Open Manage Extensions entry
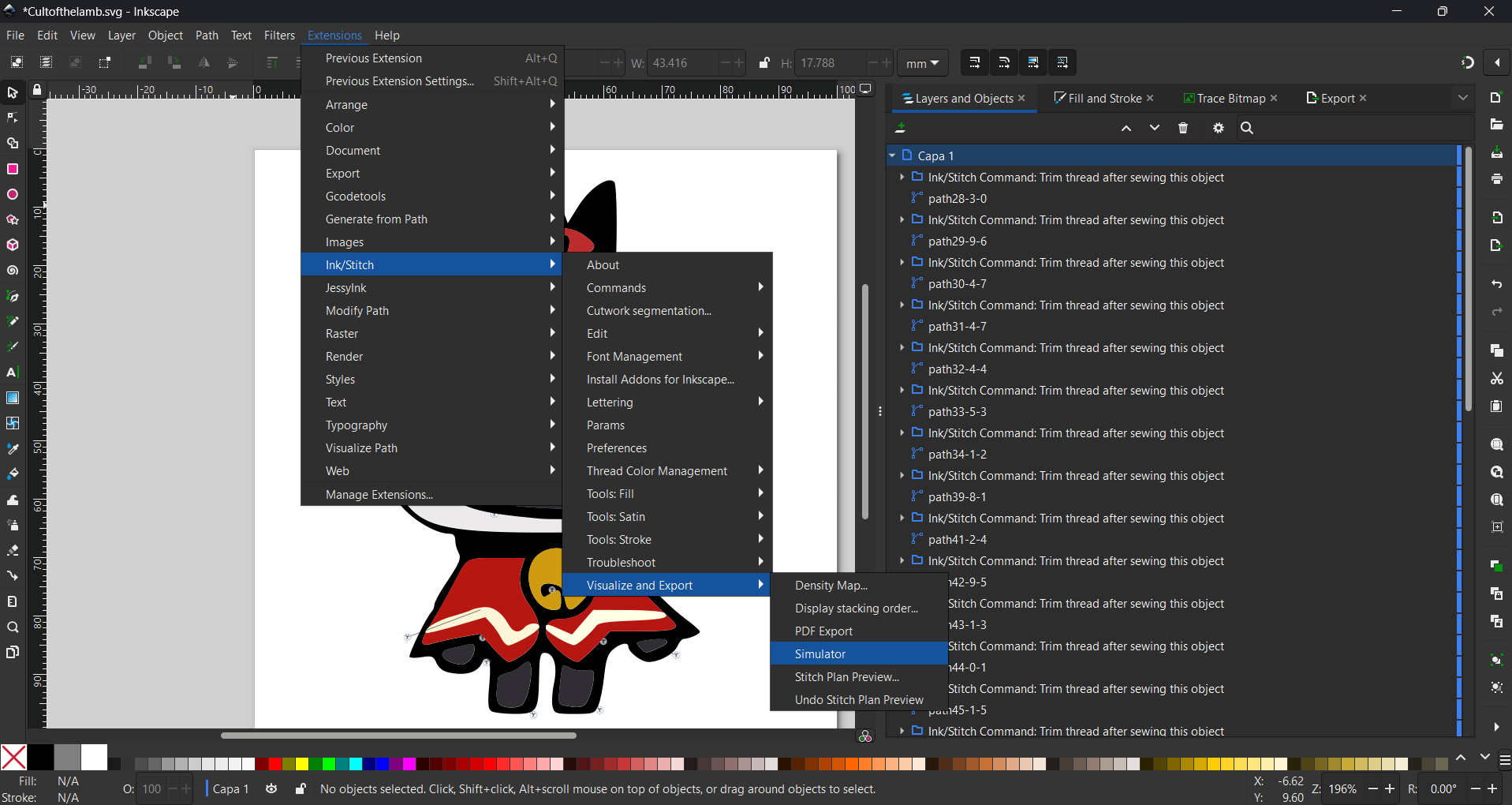 click(431, 494)
